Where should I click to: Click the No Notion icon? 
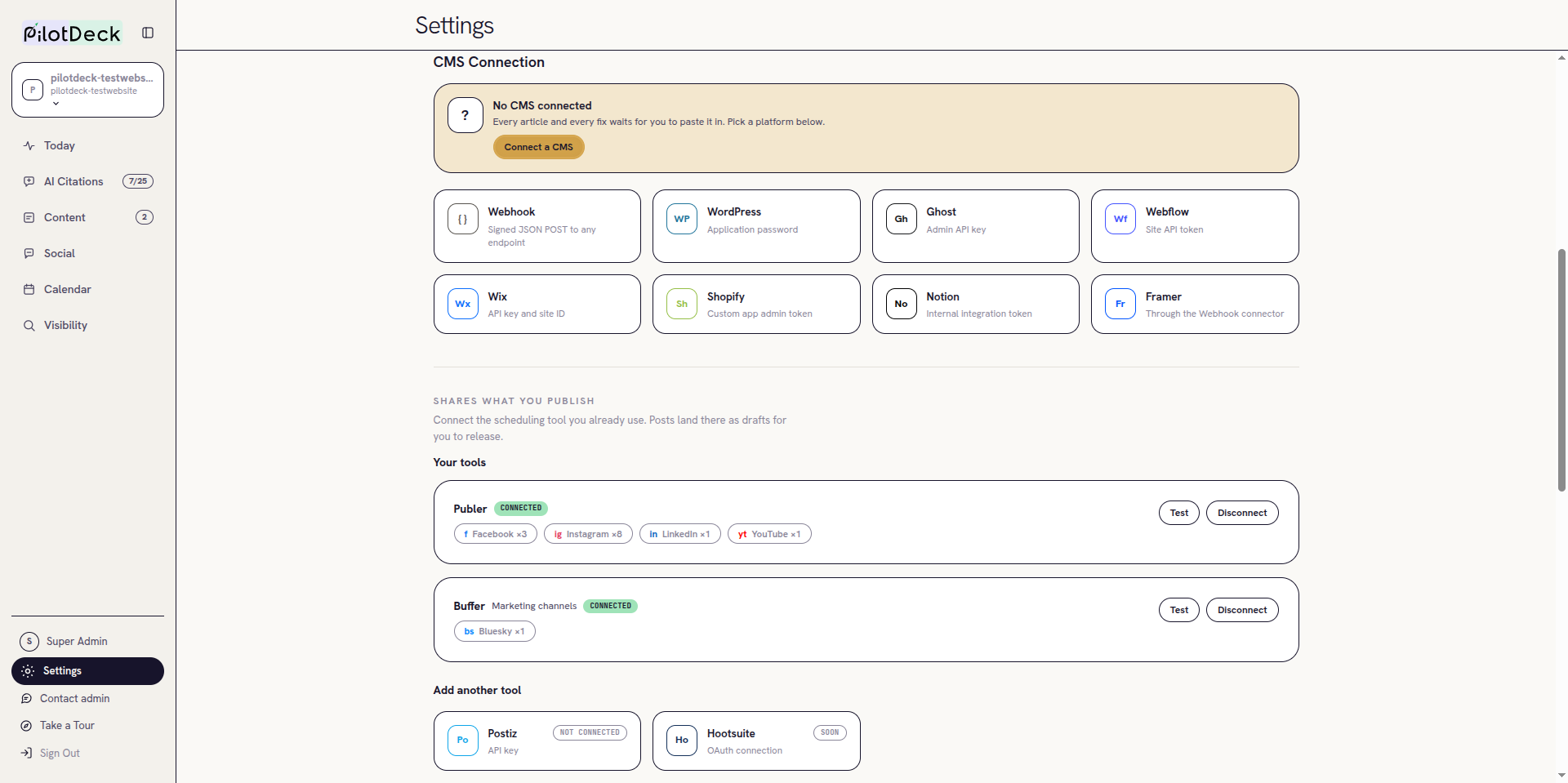902,304
